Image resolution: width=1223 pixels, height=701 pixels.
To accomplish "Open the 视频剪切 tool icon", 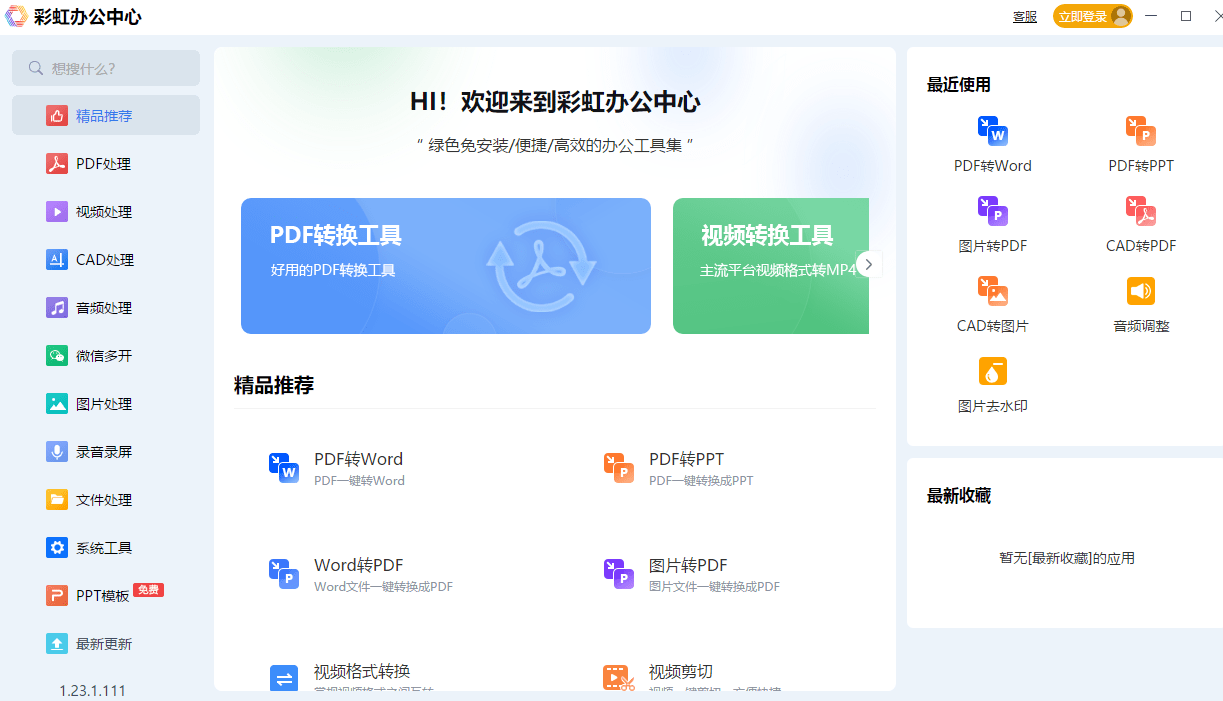I will 619,677.
